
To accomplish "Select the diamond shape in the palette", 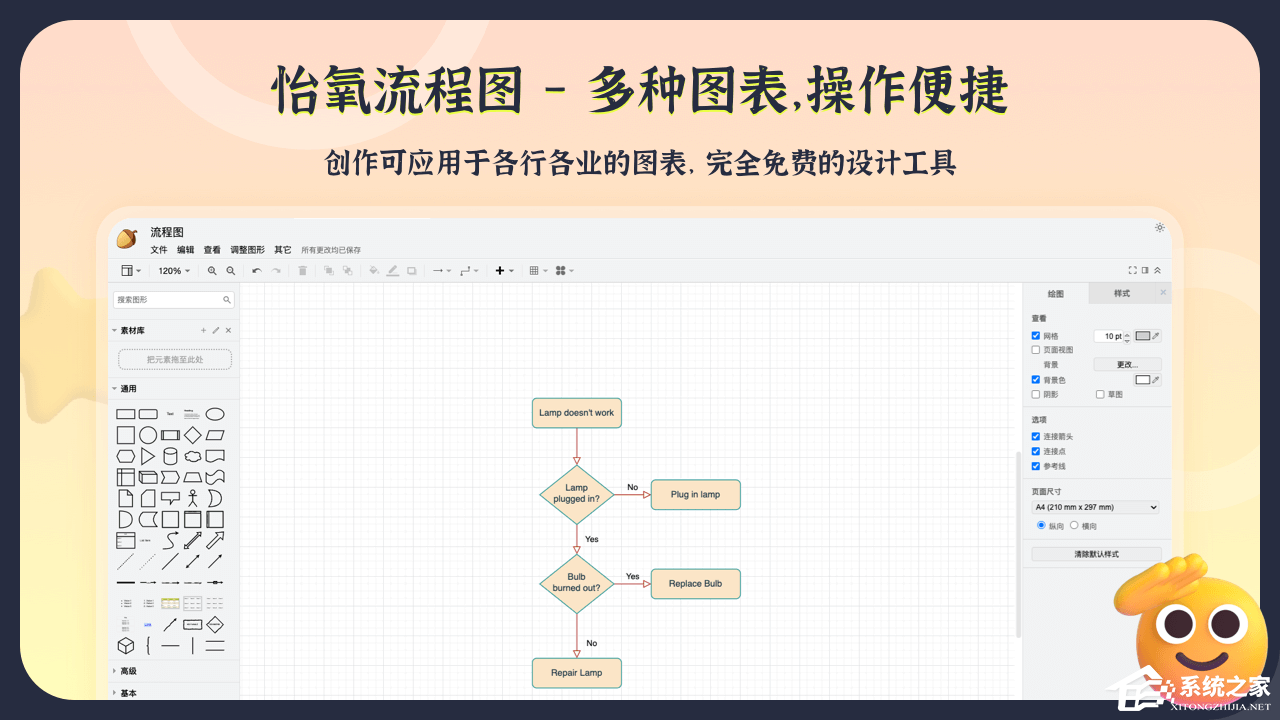I will (x=193, y=435).
